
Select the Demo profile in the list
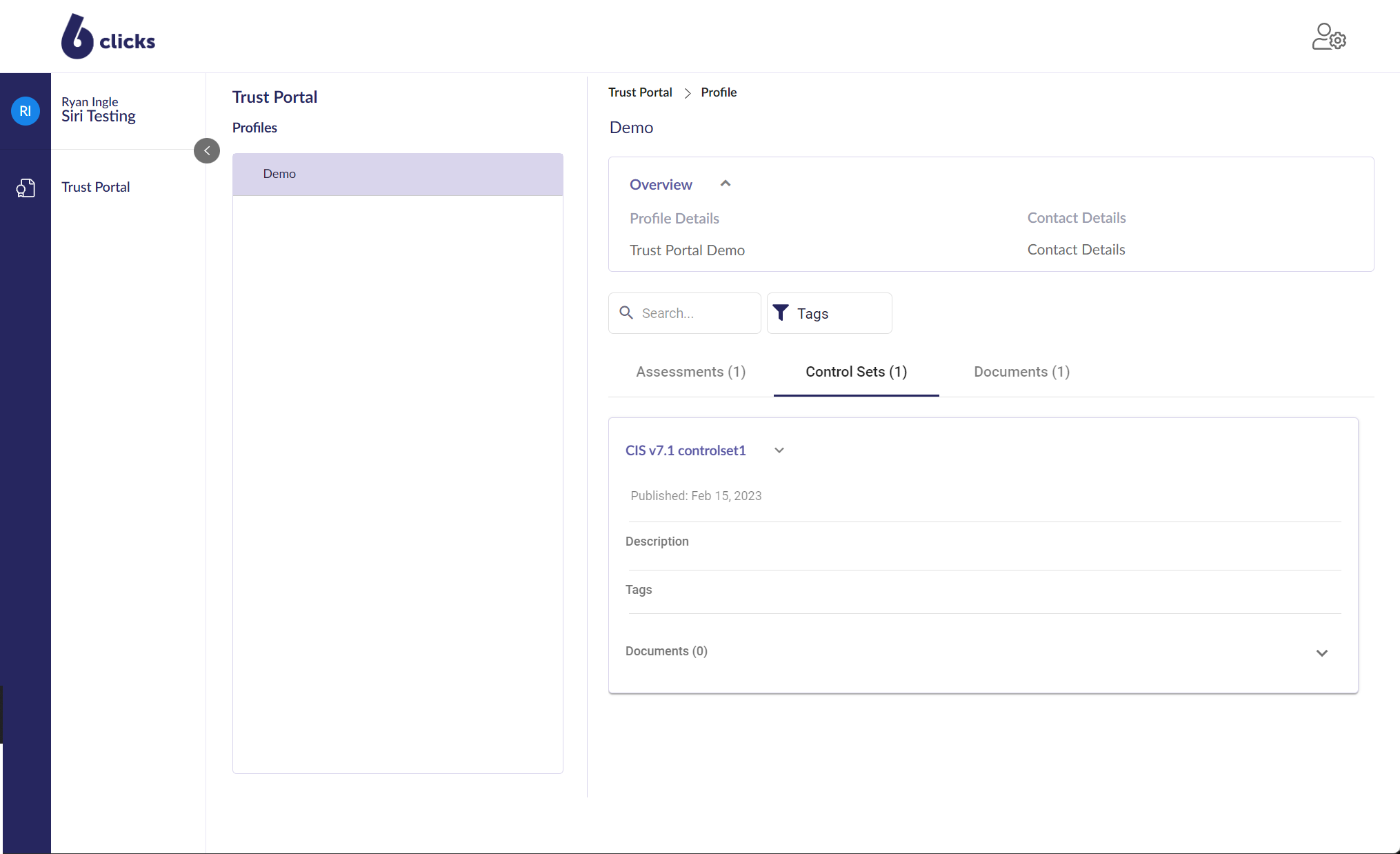(x=398, y=174)
